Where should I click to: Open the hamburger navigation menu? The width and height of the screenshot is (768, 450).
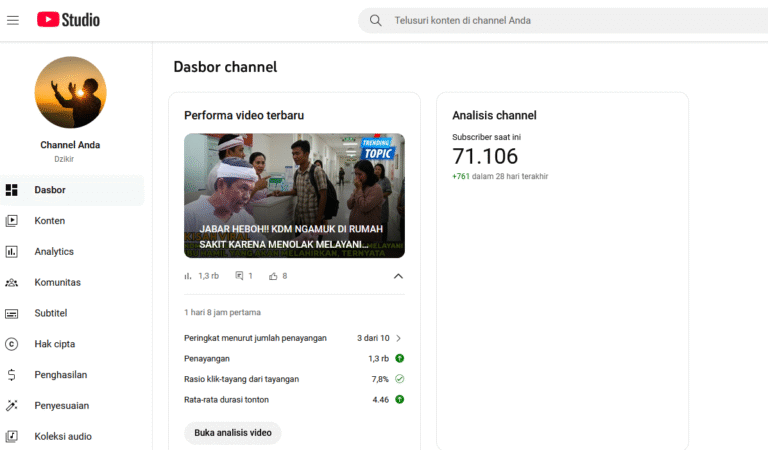coord(13,20)
